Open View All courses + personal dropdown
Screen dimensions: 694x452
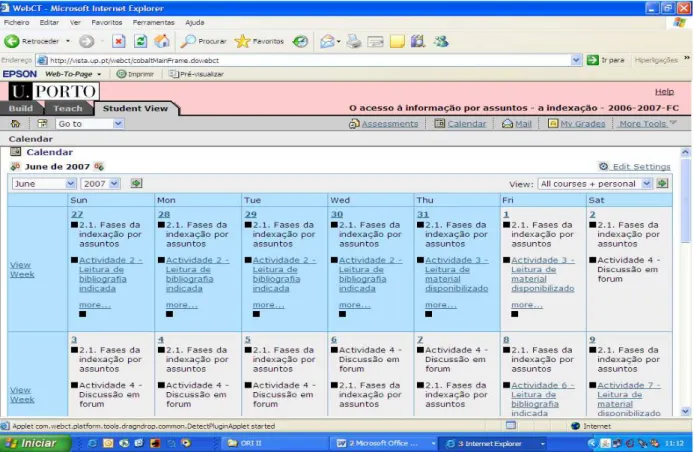tap(595, 184)
